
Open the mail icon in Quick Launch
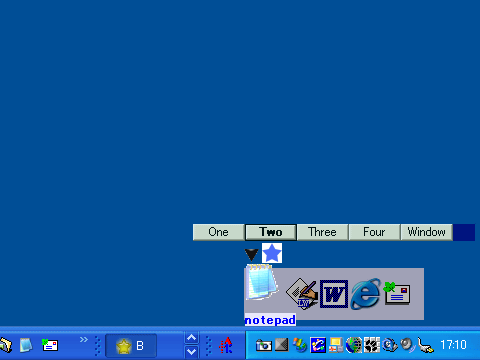click(x=50, y=345)
